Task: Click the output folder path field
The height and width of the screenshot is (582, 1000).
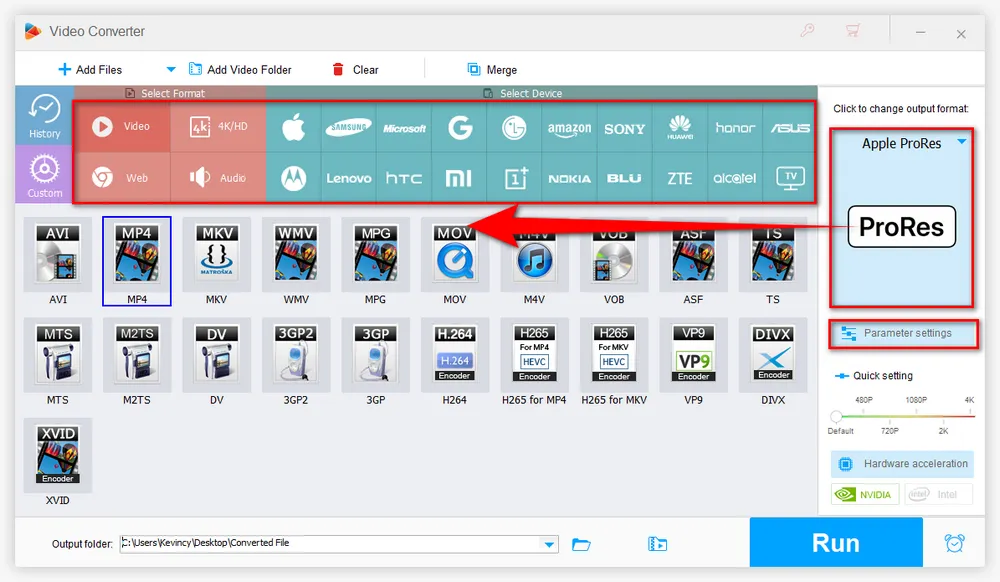Action: coord(330,544)
